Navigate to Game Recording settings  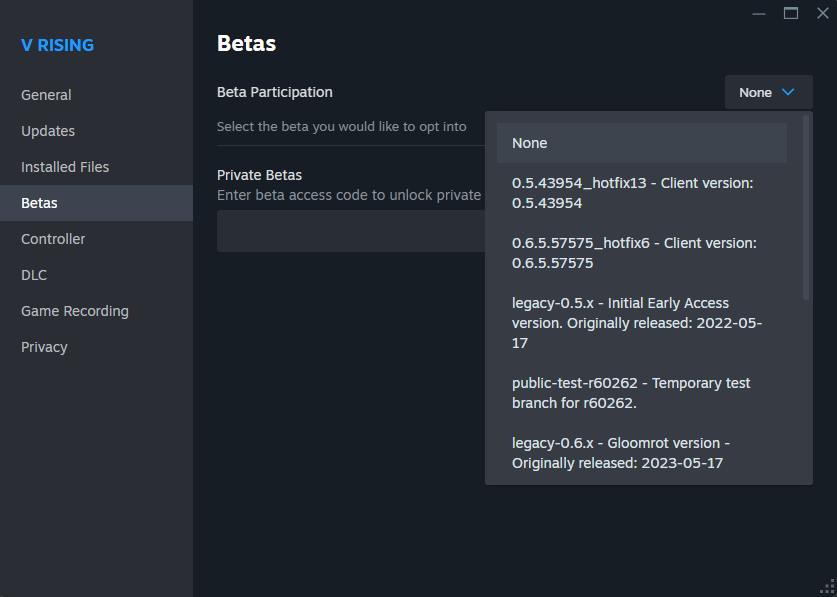[75, 311]
